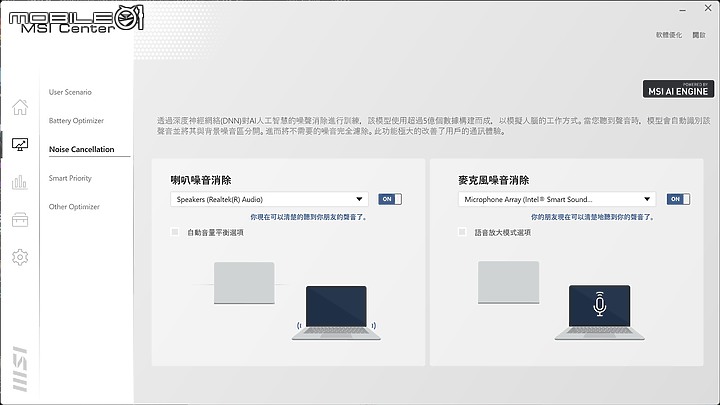Click the 麥克風噪音消除 heading
Image resolution: width=720 pixels, height=405 pixels.
493,180
